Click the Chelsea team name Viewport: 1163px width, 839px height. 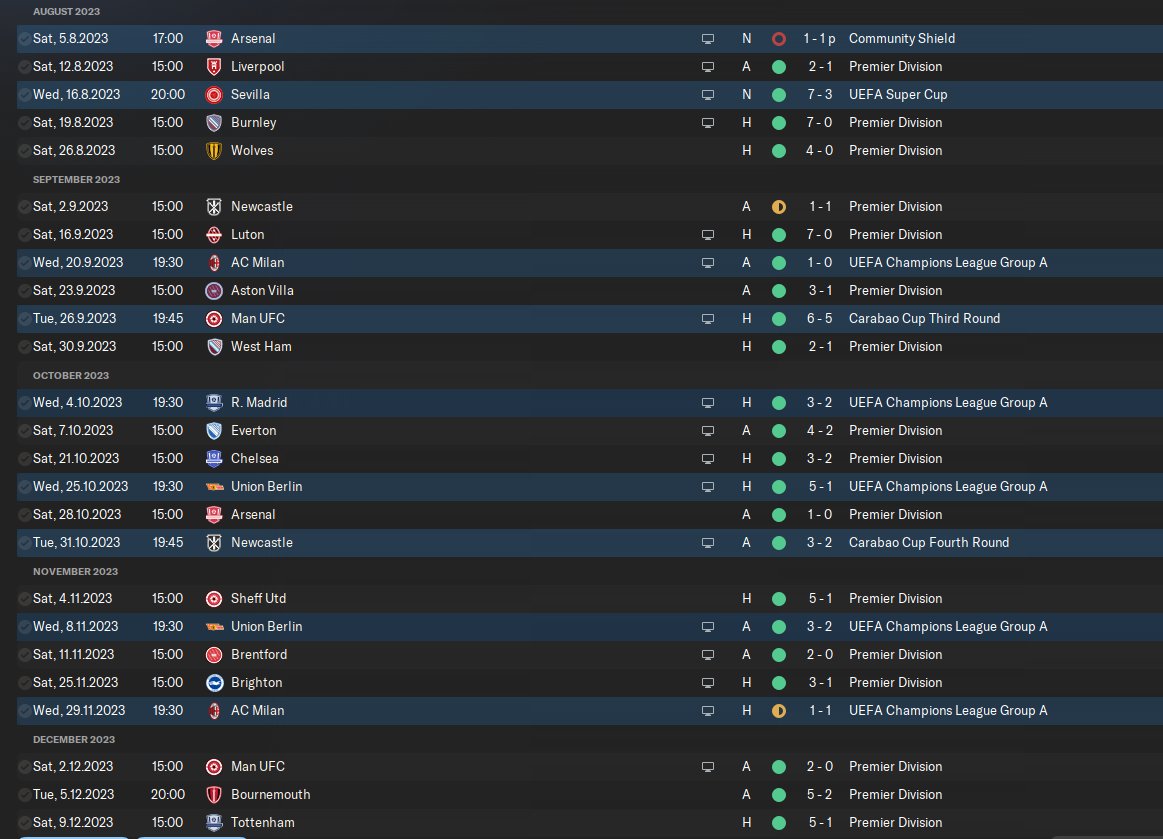coord(255,459)
